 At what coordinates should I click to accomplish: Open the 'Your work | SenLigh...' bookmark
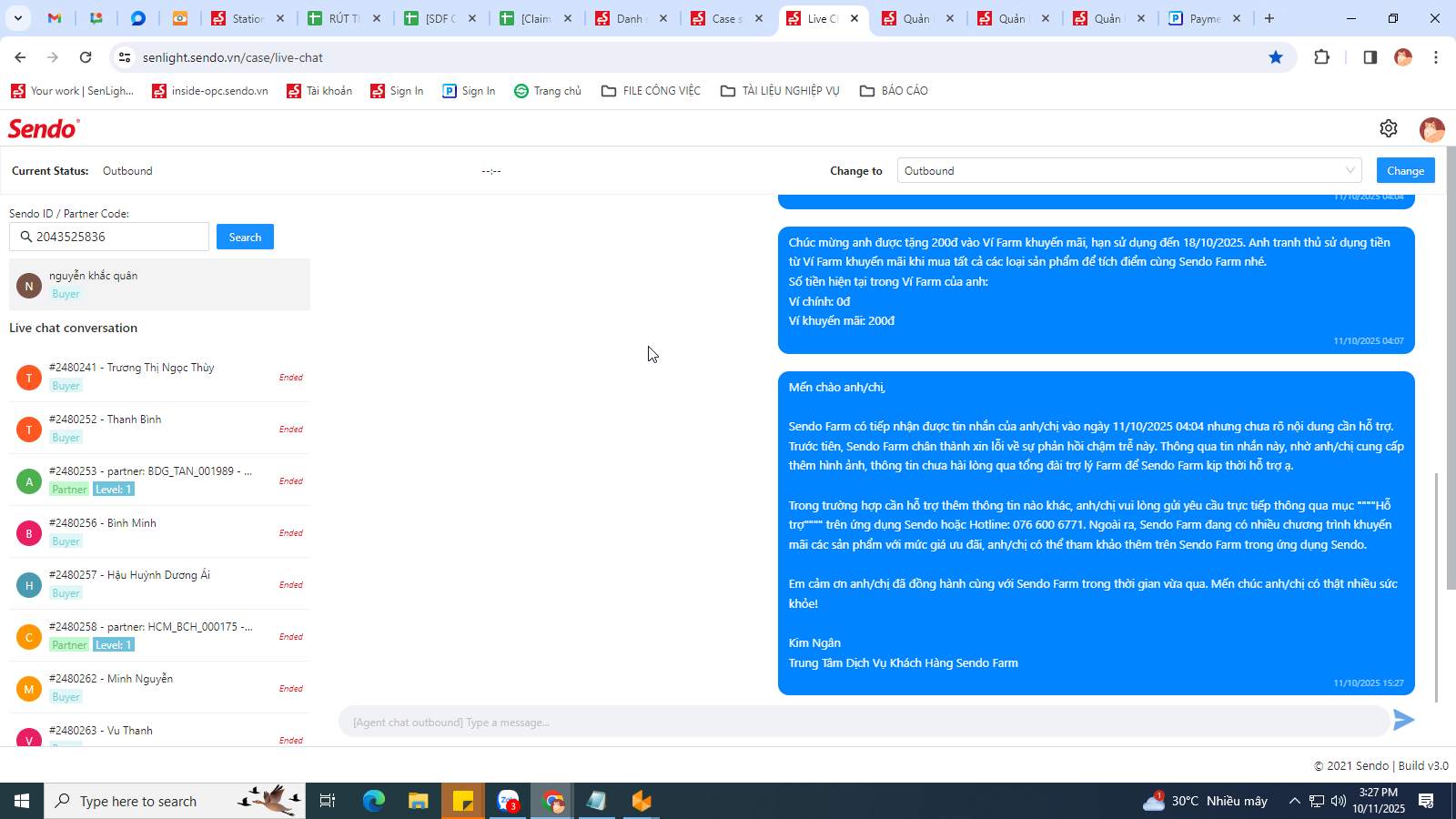72,91
